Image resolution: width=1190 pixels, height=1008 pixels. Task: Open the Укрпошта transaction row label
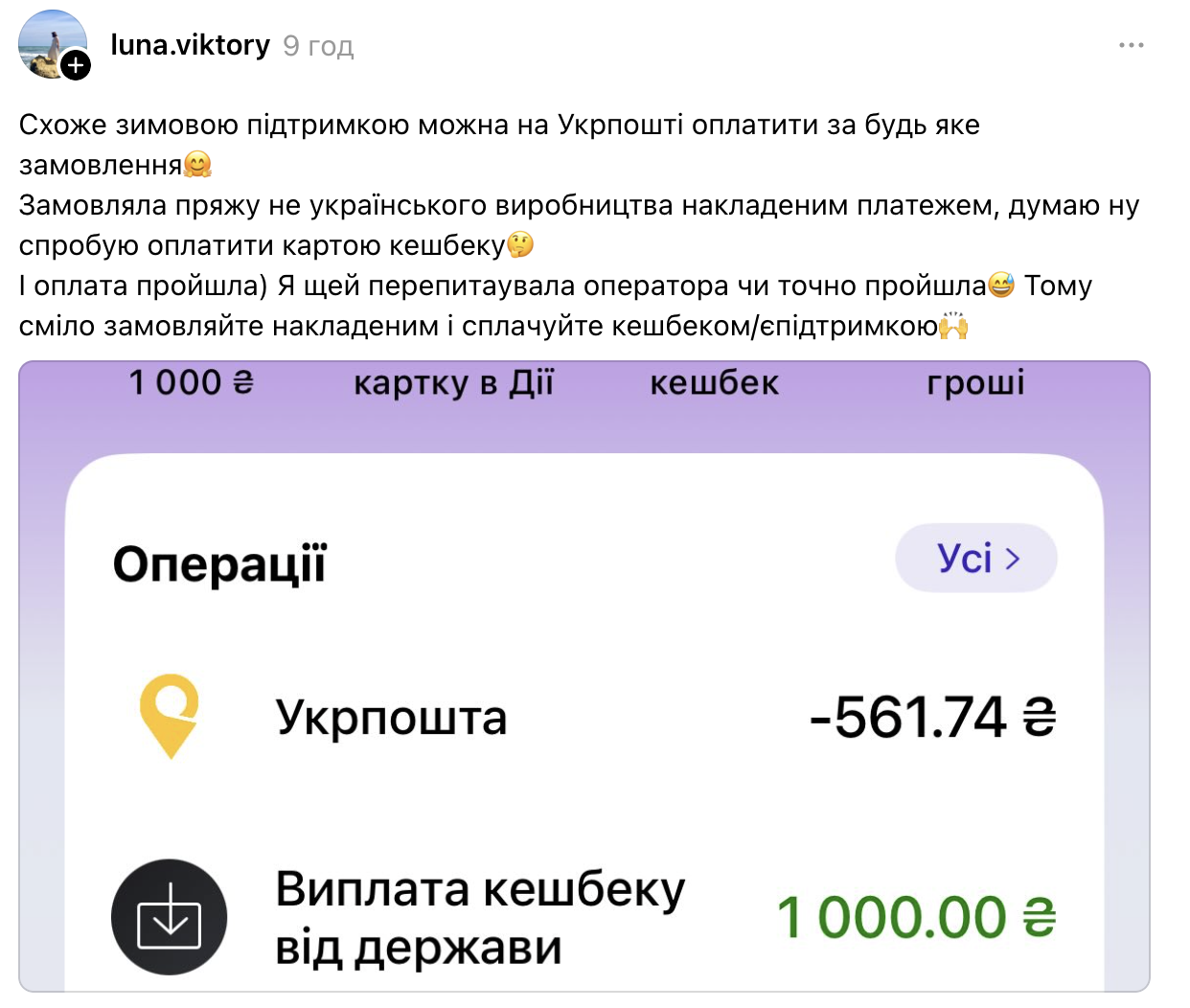pyautogui.click(x=391, y=718)
